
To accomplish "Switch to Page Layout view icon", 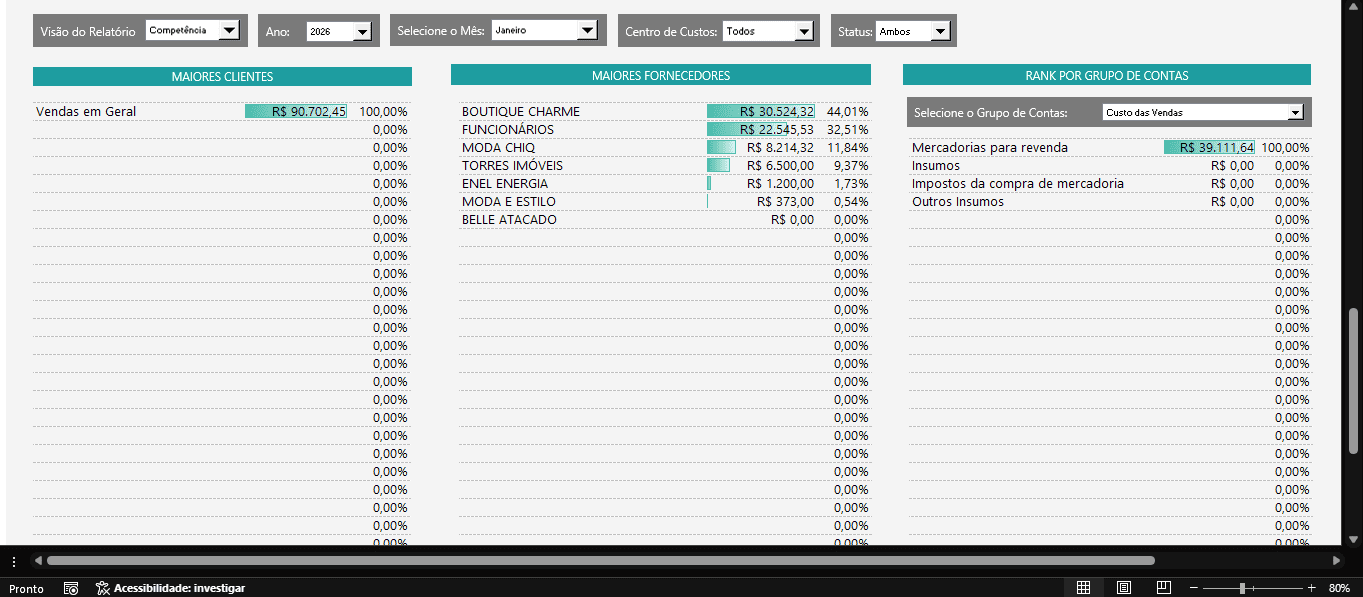I will tap(1124, 588).
